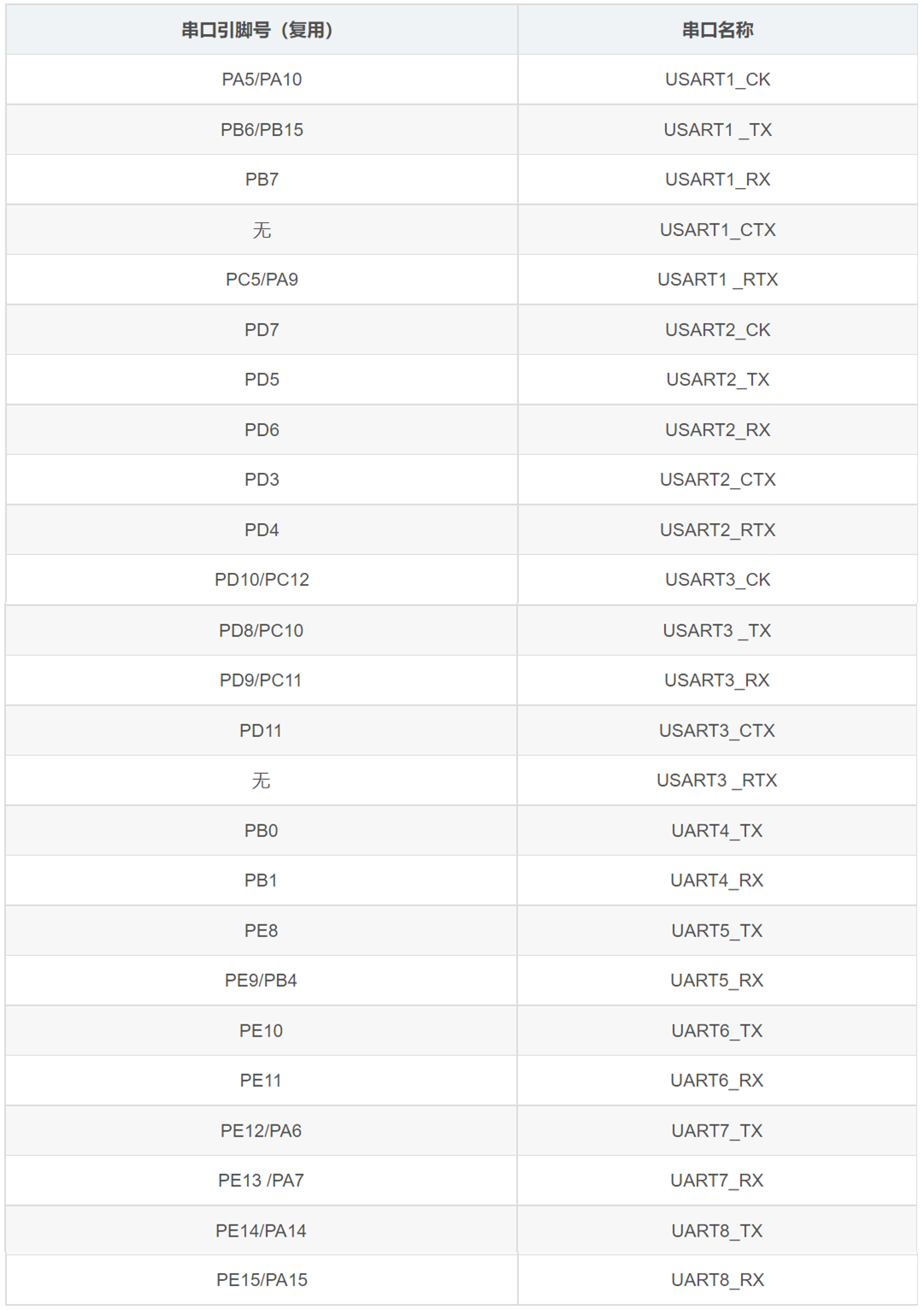This screenshot has height=1310, width=924.
Task: Select the PD7 pin cell
Action: [262, 330]
